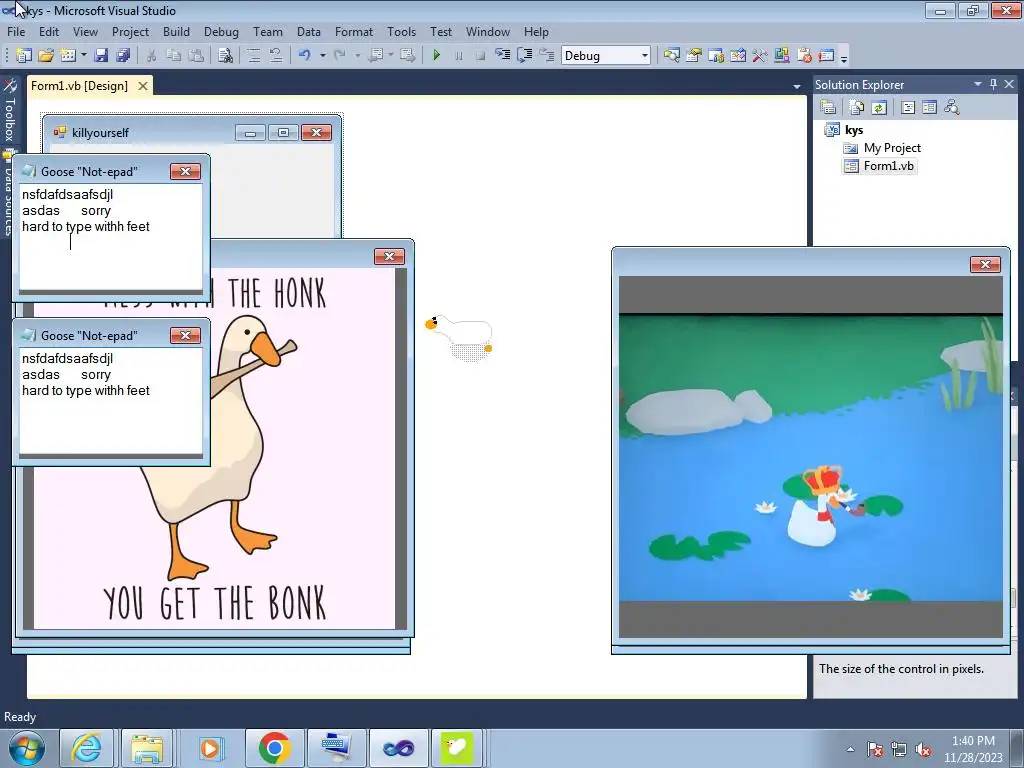Open the File menu
The width and height of the screenshot is (1024, 768).
pyautogui.click(x=16, y=31)
